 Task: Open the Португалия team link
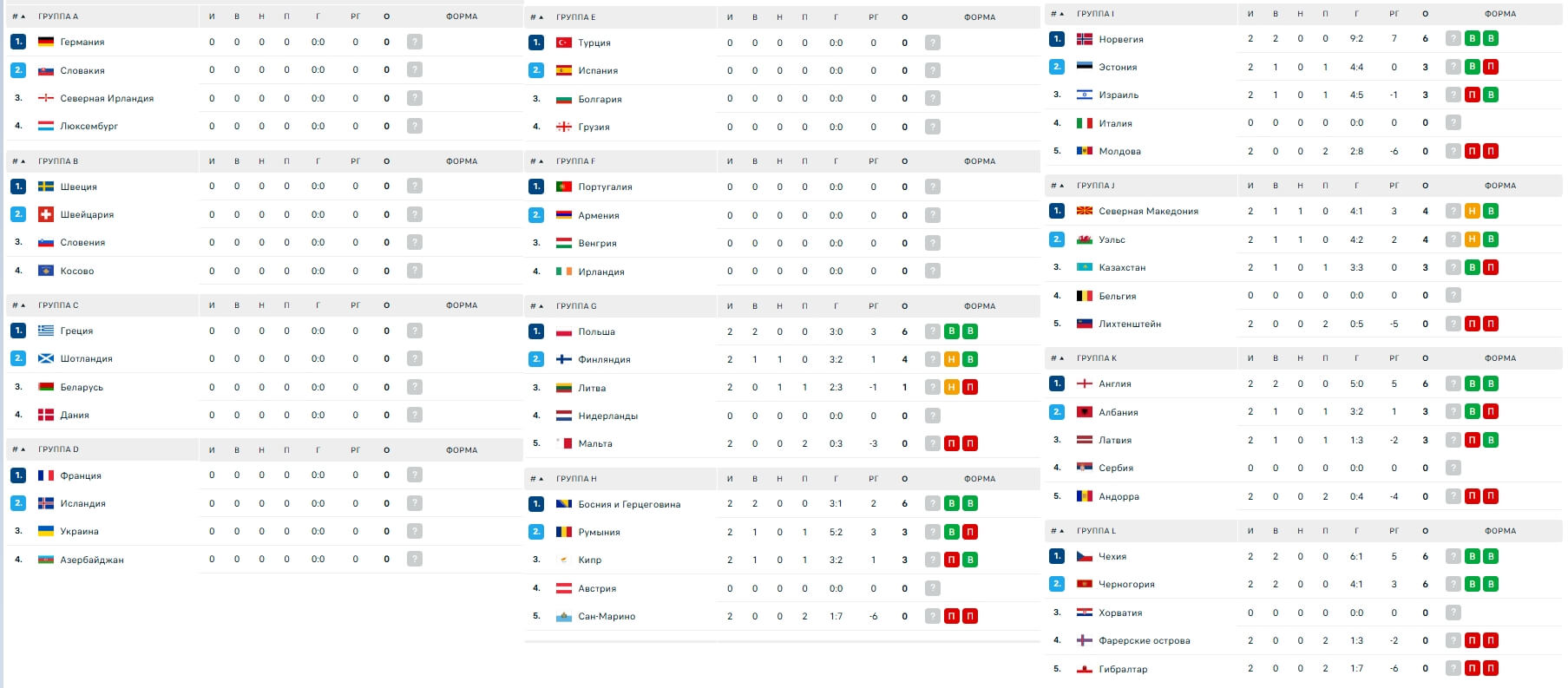pos(605,187)
